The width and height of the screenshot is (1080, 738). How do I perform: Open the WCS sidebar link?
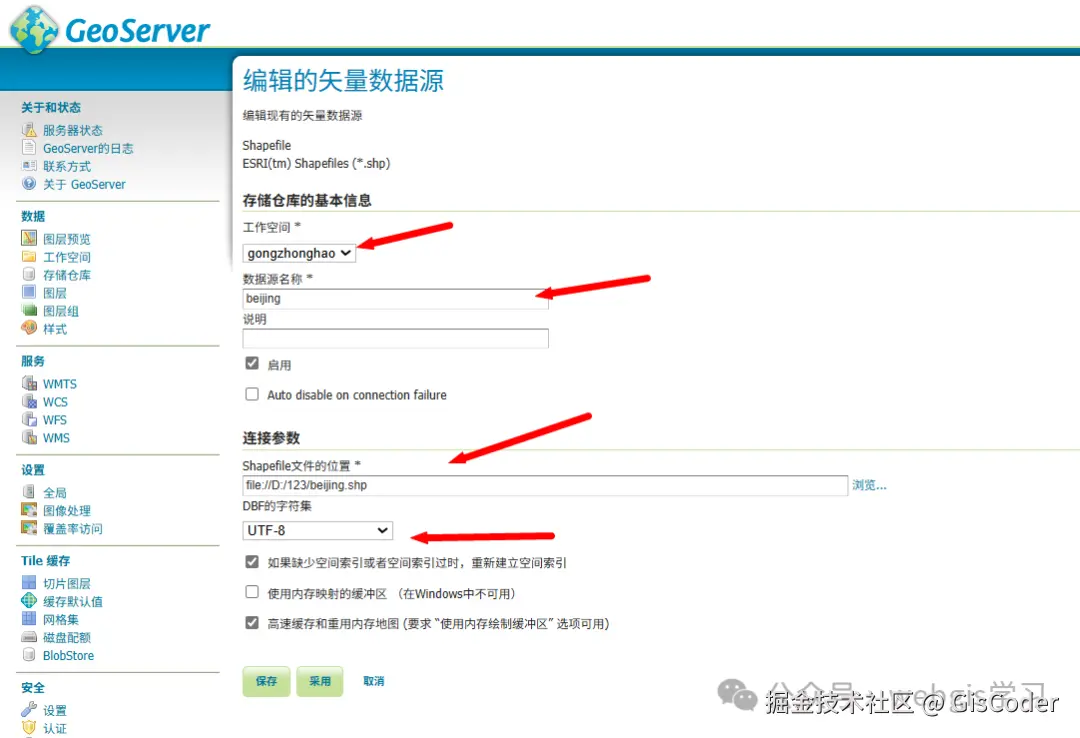(55, 402)
